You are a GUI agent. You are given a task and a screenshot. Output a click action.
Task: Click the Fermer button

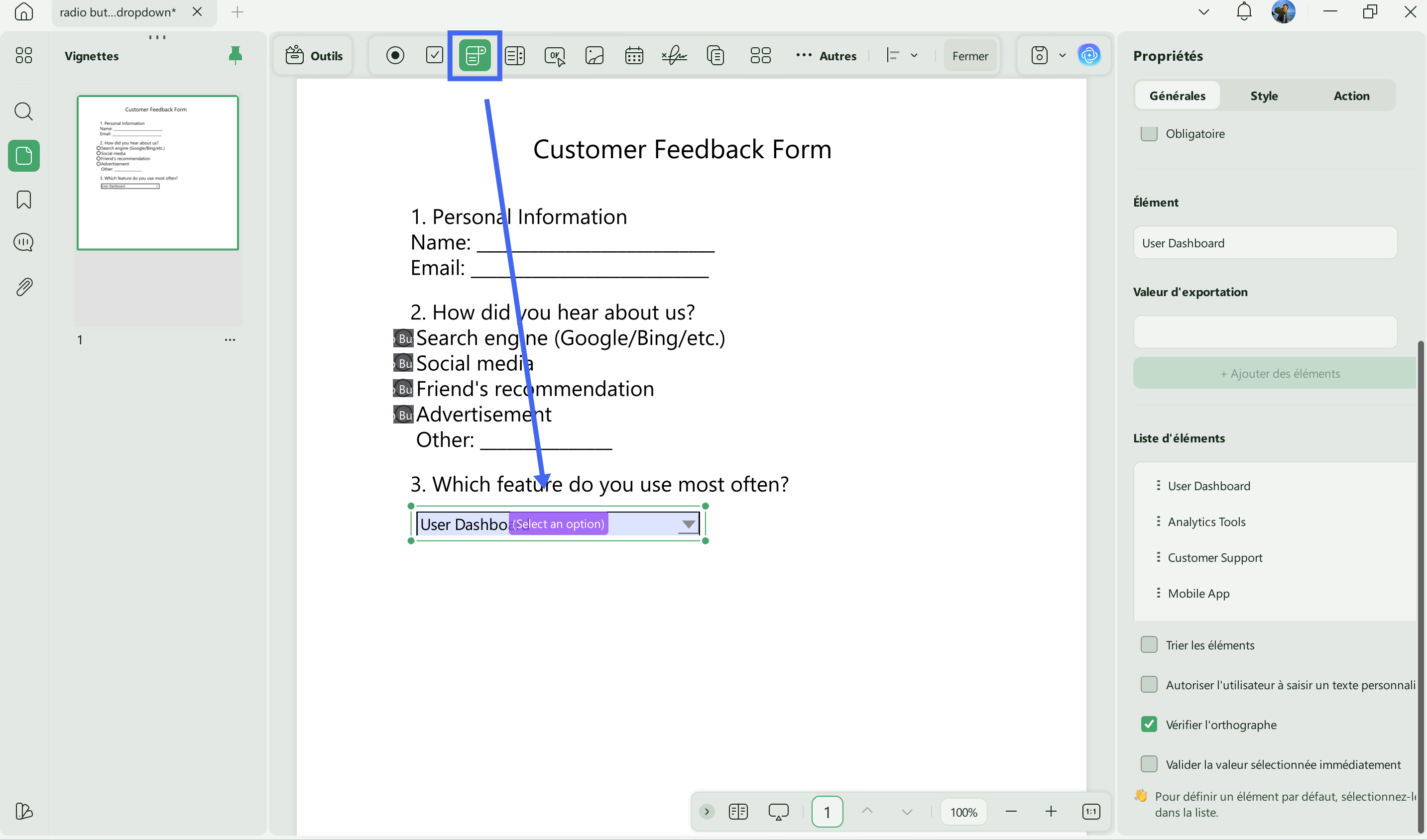969,55
